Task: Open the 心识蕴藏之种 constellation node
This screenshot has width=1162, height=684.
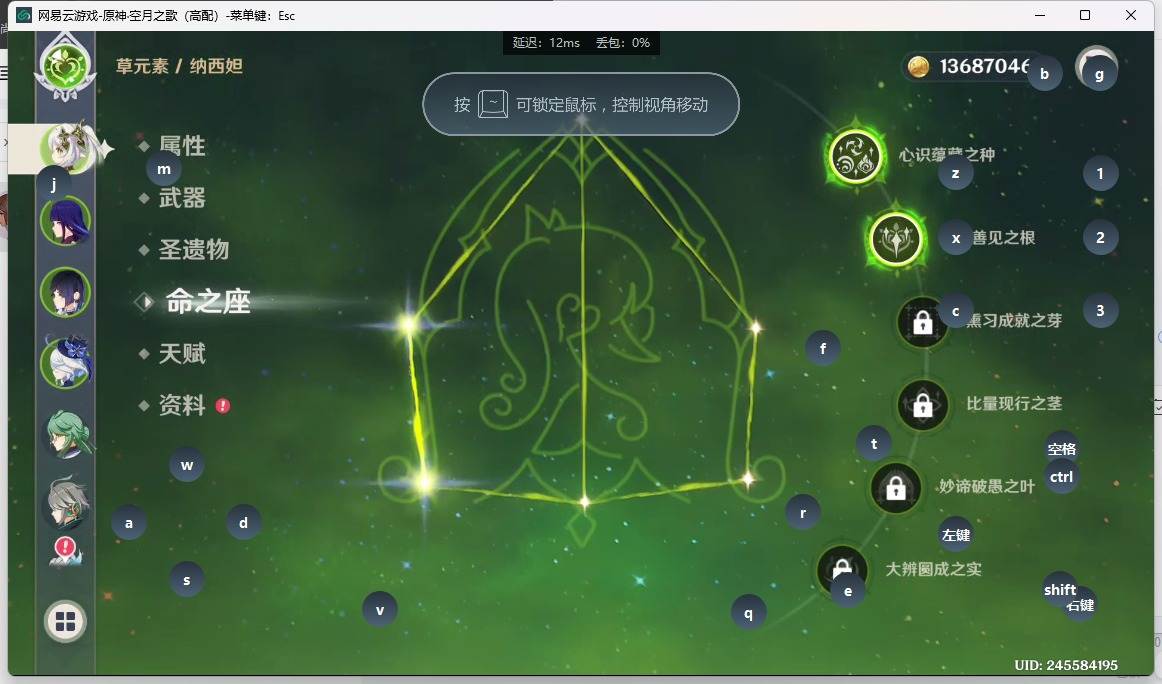Action: pos(856,156)
